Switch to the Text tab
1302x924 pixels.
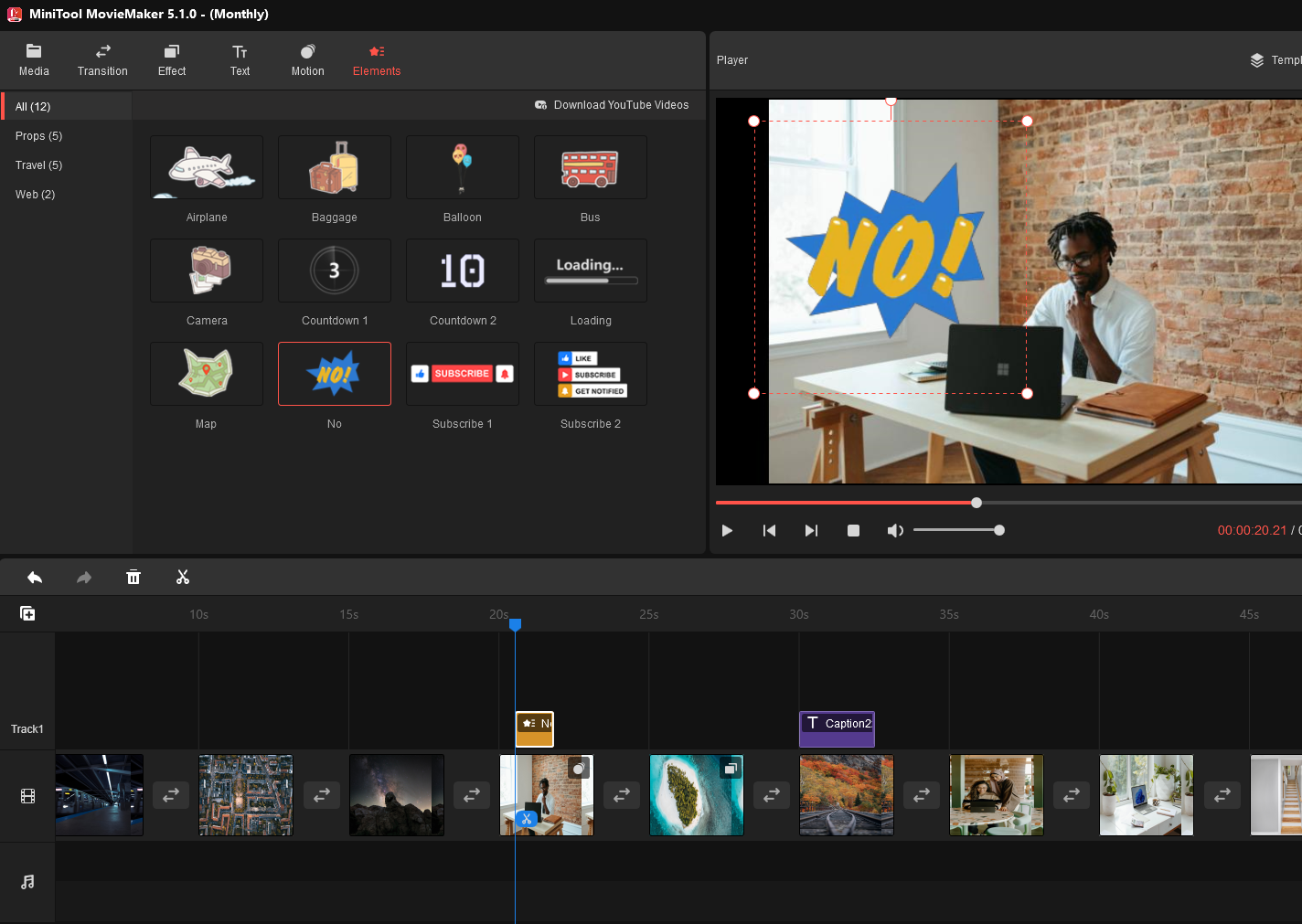240,60
